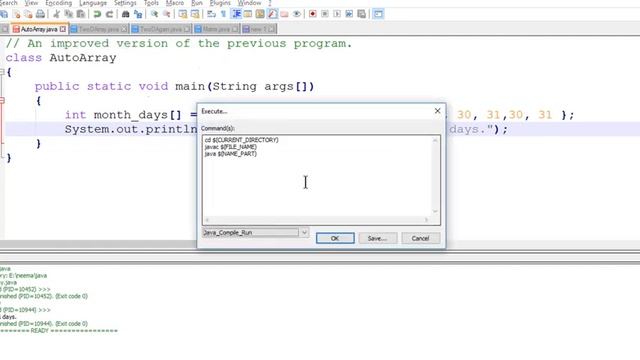This screenshot has height=360, width=640.
Task: Click the Print toolbar icon
Action: [x=40, y=14]
